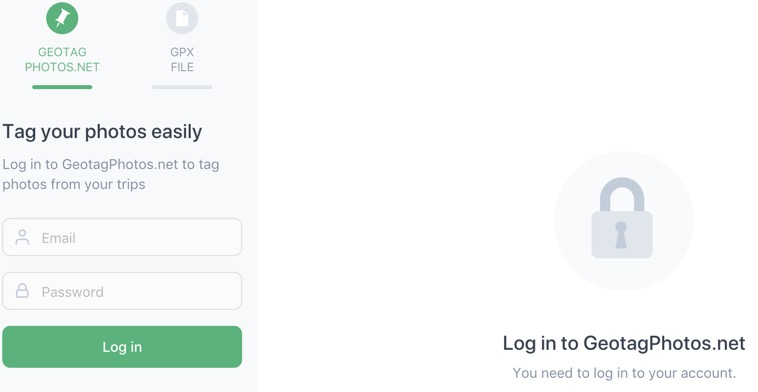Click the person icon in Email field

tap(22, 237)
